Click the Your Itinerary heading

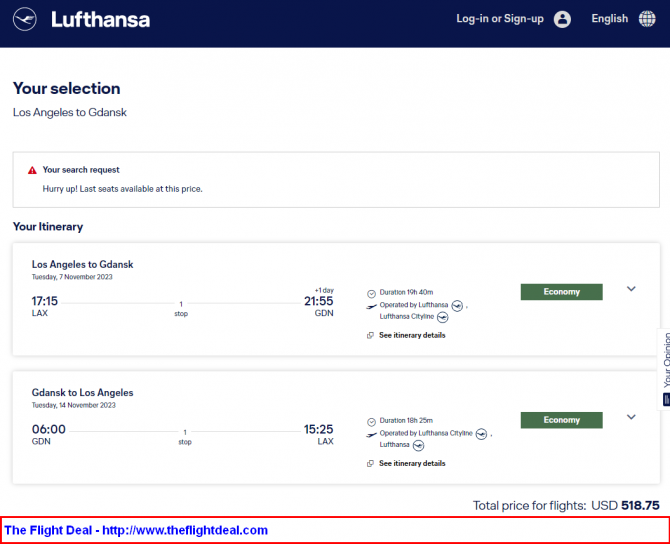pyautogui.click(x=48, y=226)
